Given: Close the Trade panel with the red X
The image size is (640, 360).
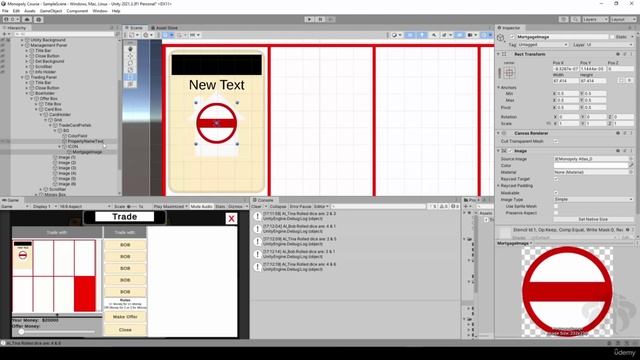Looking at the screenshot, I should [231, 219].
